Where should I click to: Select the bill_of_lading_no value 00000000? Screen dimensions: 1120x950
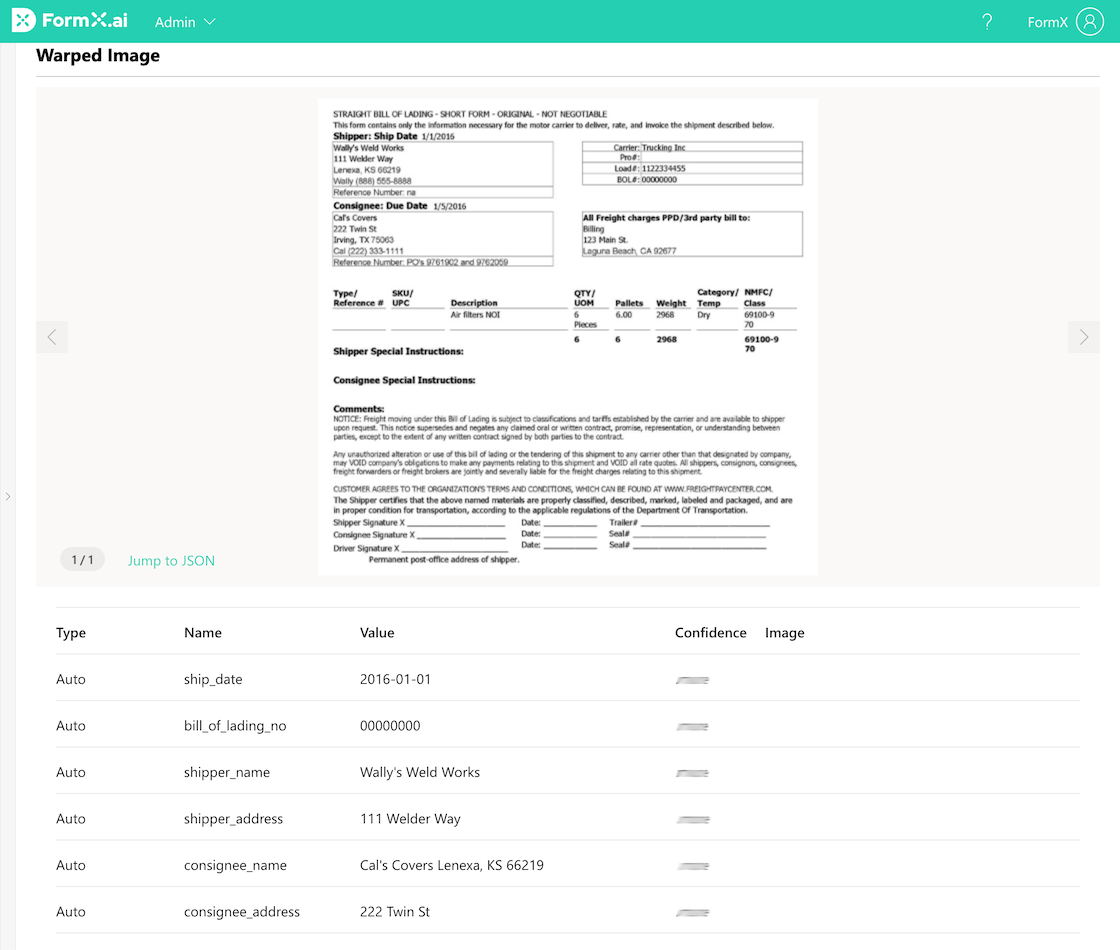390,726
